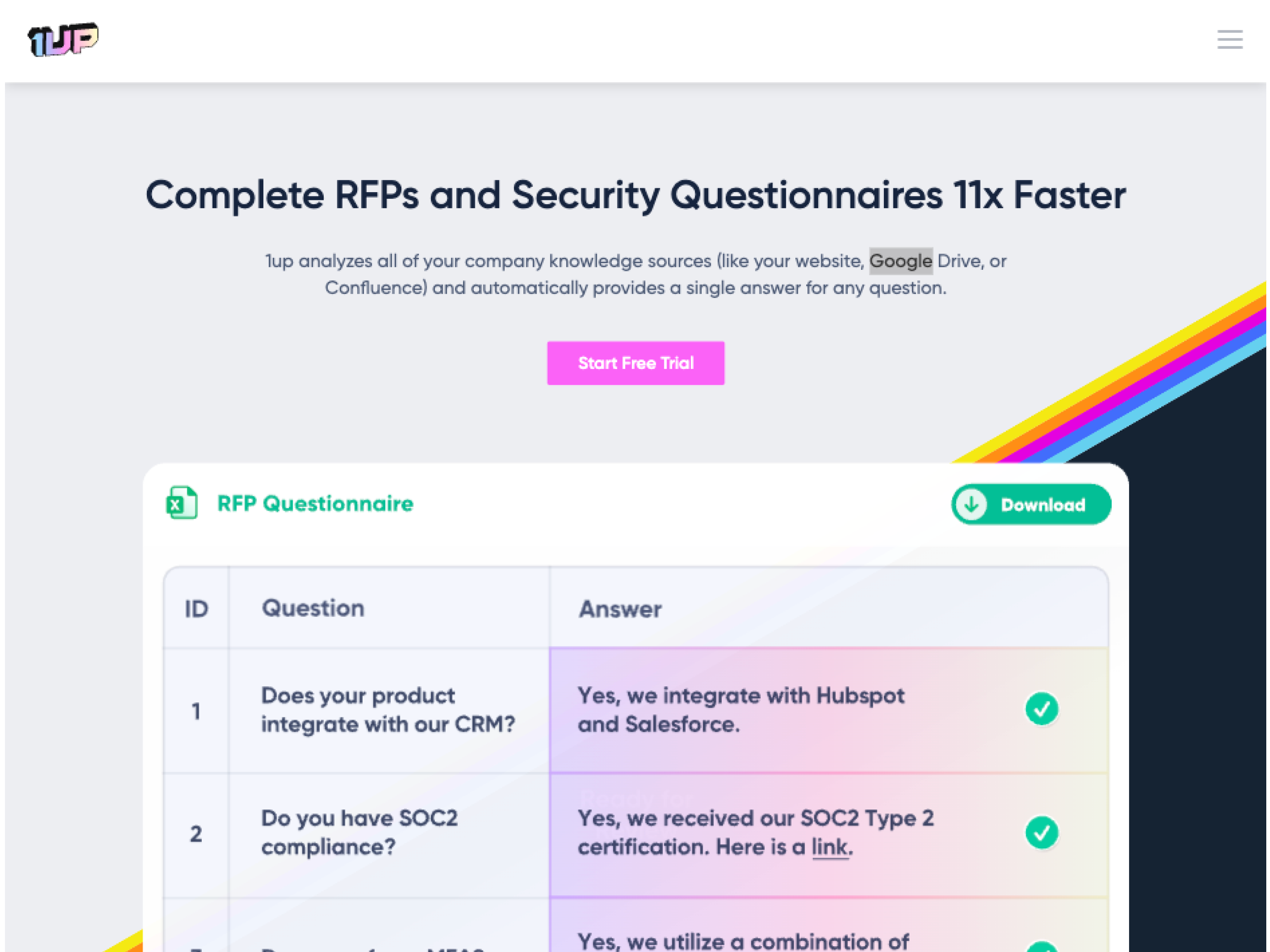The height and width of the screenshot is (952, 1270).
Task: Click the highlighted word Google
Action: (900, 261)
